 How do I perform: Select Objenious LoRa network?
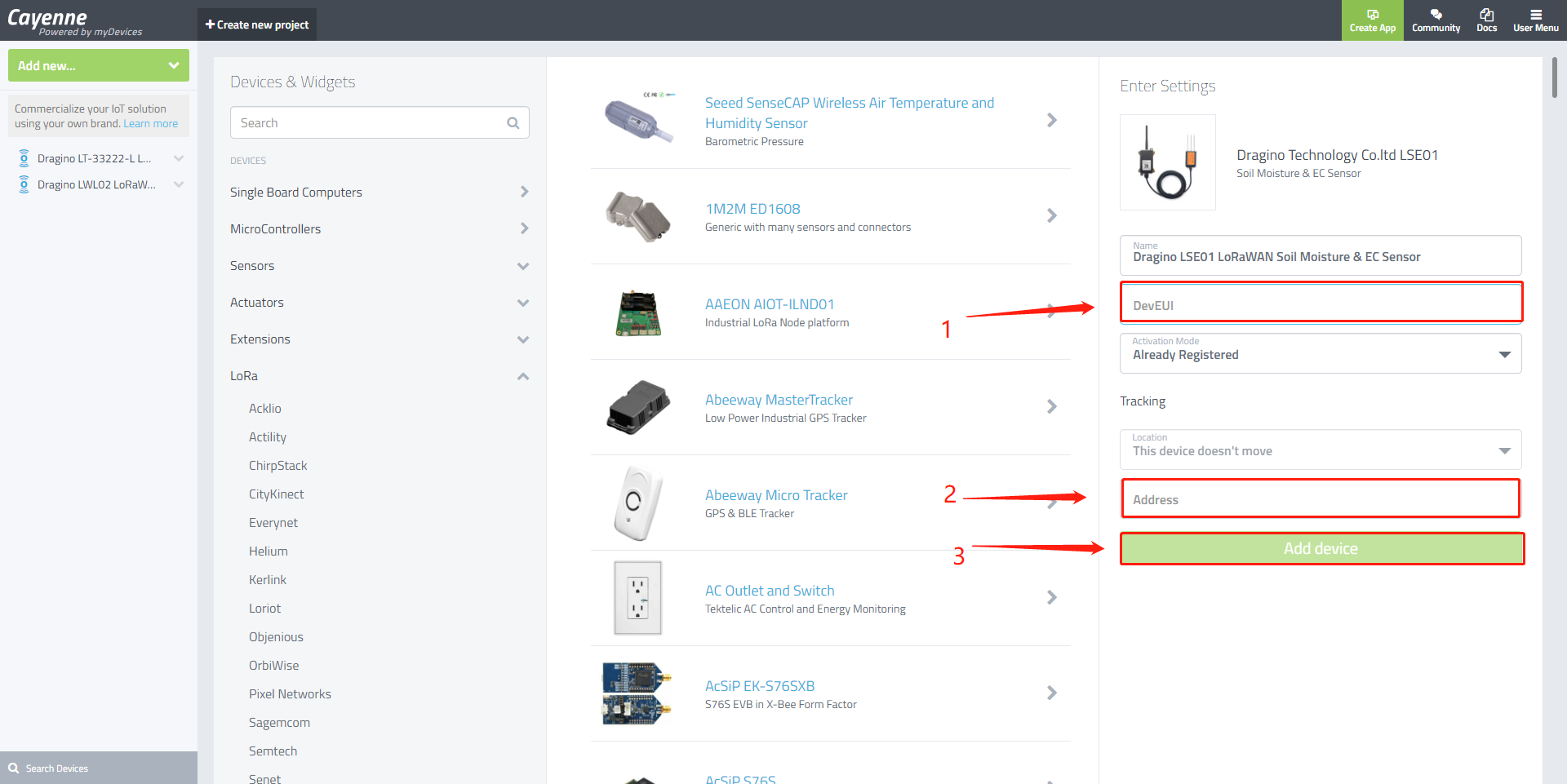coord(277,637)
